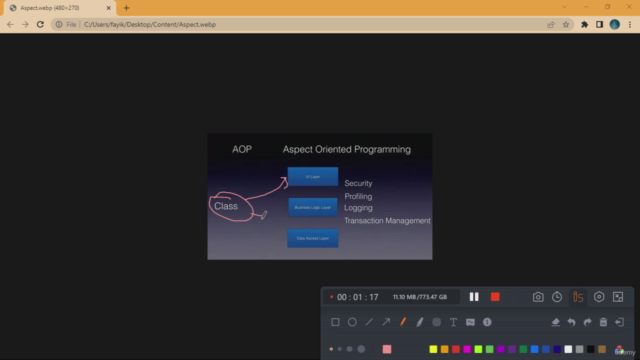640x360 pixels.
Task: Open recorder settings hexagon icon
Action: pos(599,297)
